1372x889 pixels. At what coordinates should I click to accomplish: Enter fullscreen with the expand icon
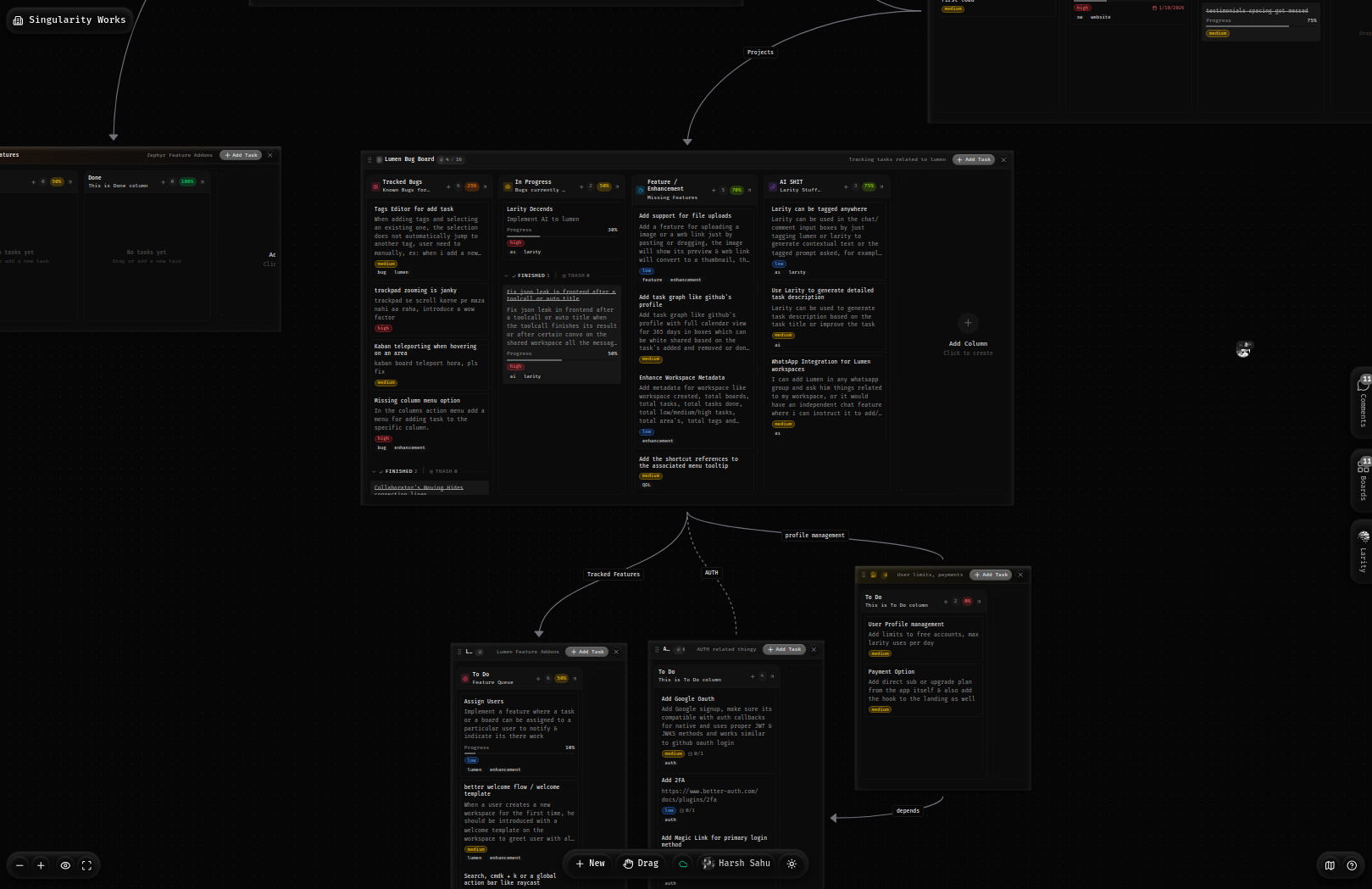click(86, 865)
